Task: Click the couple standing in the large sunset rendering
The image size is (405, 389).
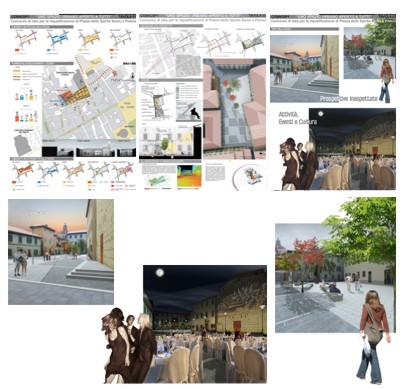Action: (x=20, y=262)
